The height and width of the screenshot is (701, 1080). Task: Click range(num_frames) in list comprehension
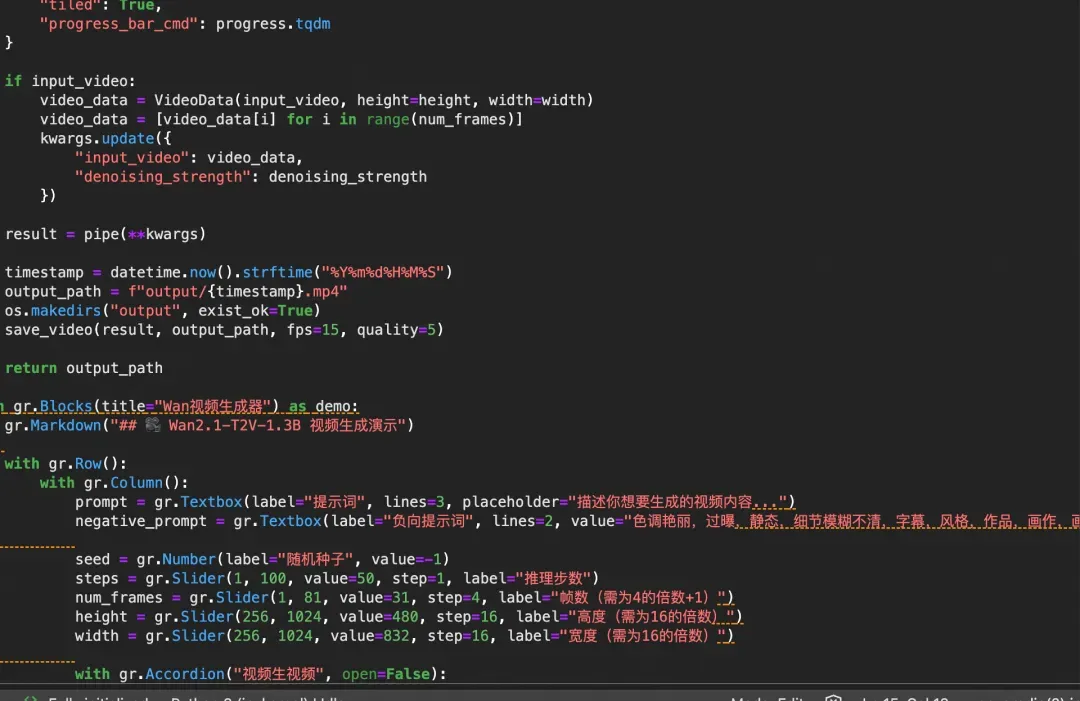pos(440,120)
